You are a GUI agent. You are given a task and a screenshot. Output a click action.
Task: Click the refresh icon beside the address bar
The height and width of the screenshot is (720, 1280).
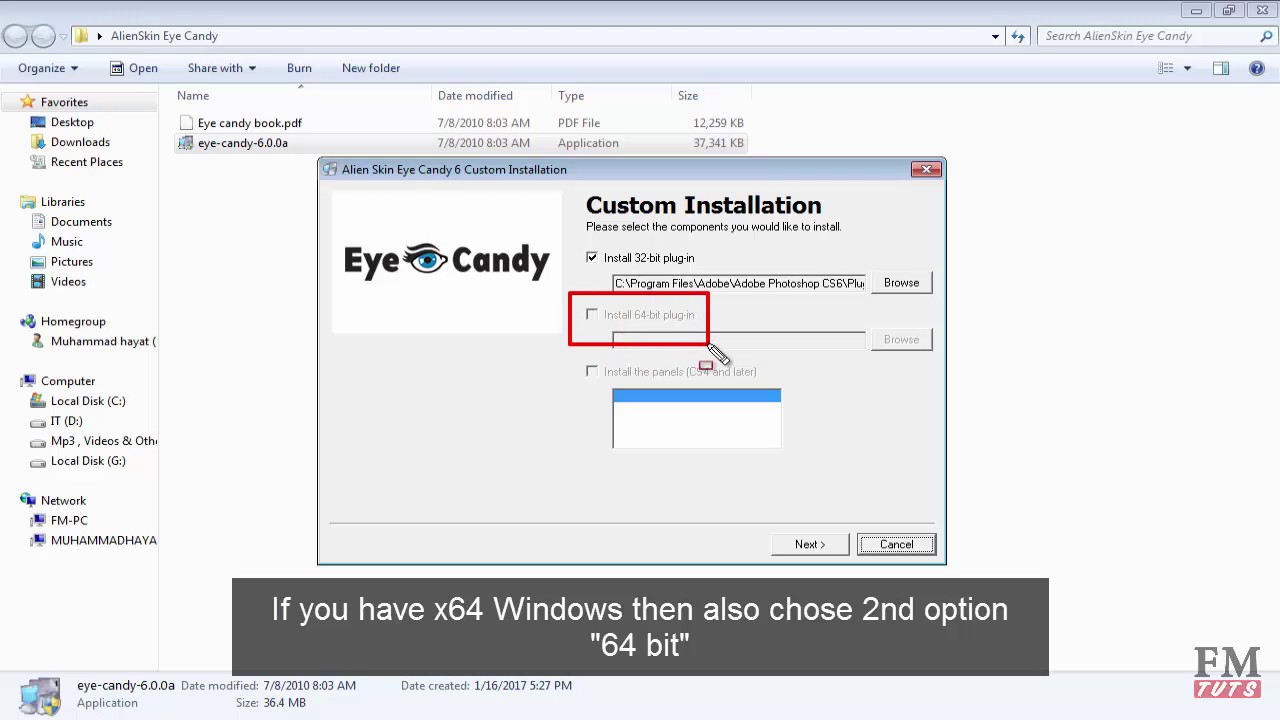coord(1018,36)
